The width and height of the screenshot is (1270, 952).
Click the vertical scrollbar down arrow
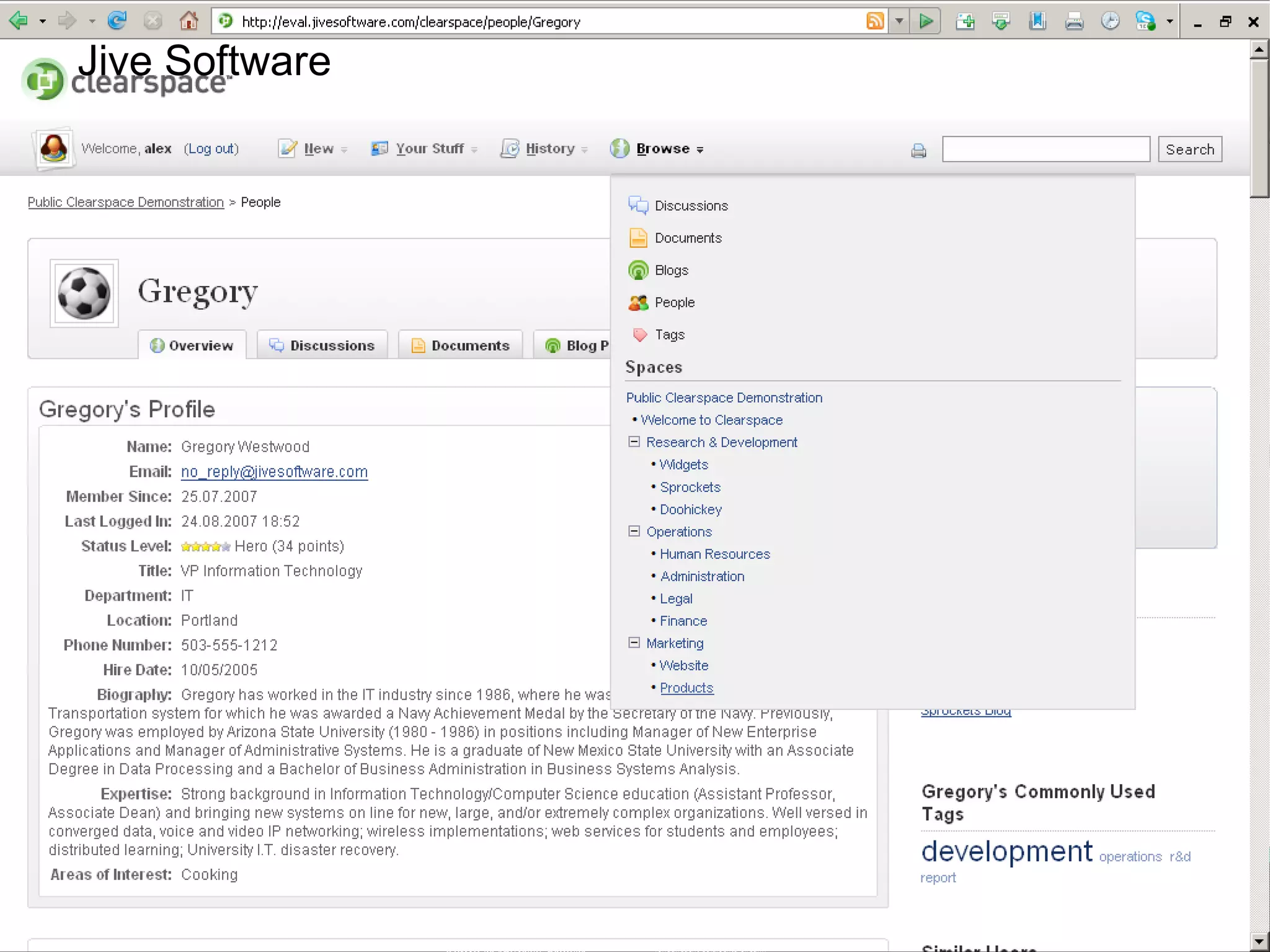1259,941
